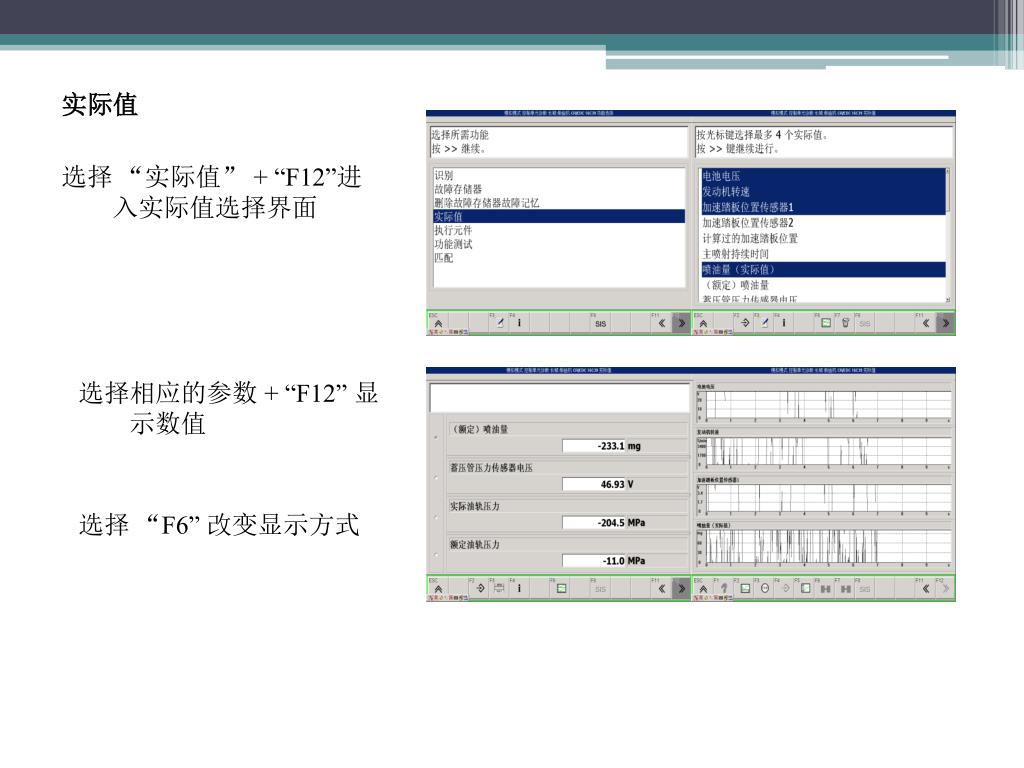Open F4 info on numeric values screen
1024x768 pixels.
click(x=519, y=588)
